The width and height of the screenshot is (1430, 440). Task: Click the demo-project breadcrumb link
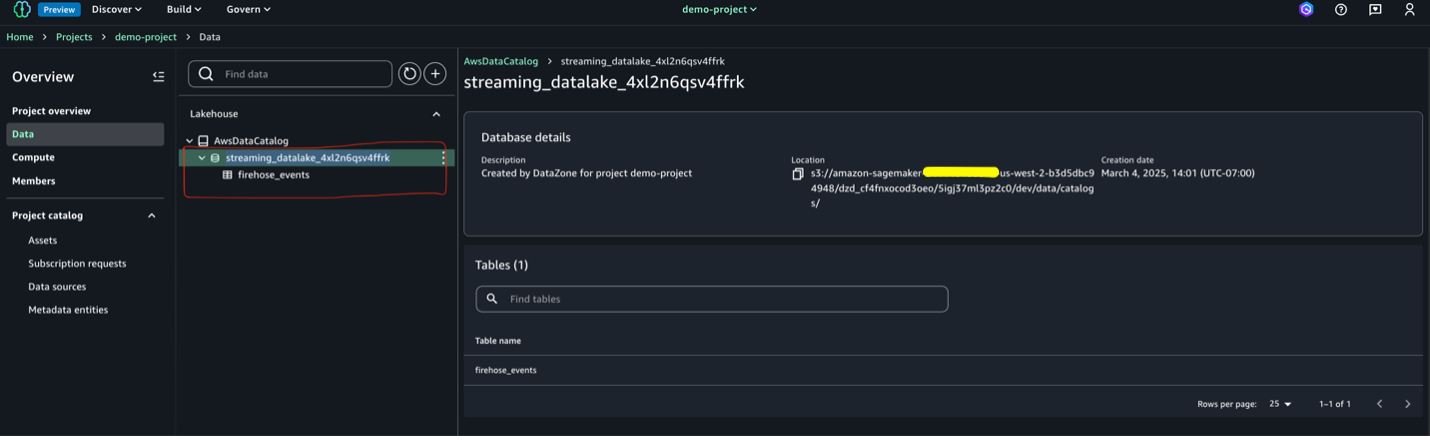click(146, 37)
